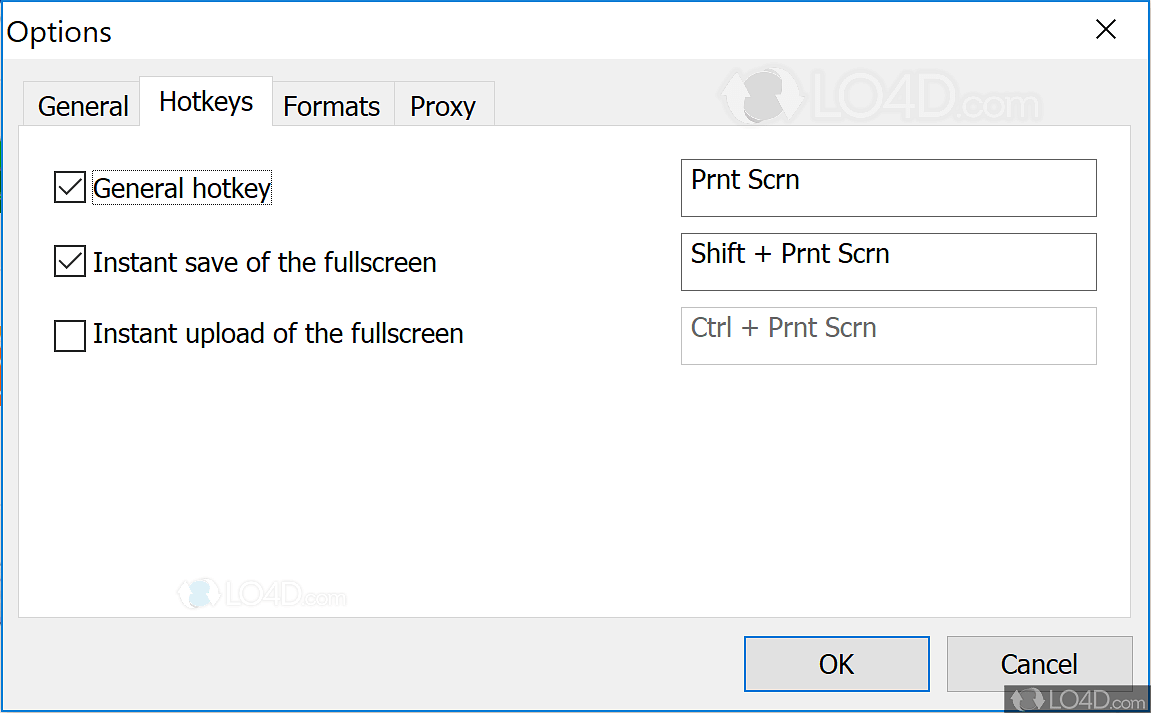Click the "Instant save of the fullscreen" label
Viewport: 1151px width, 713px height.
(265, 262)
